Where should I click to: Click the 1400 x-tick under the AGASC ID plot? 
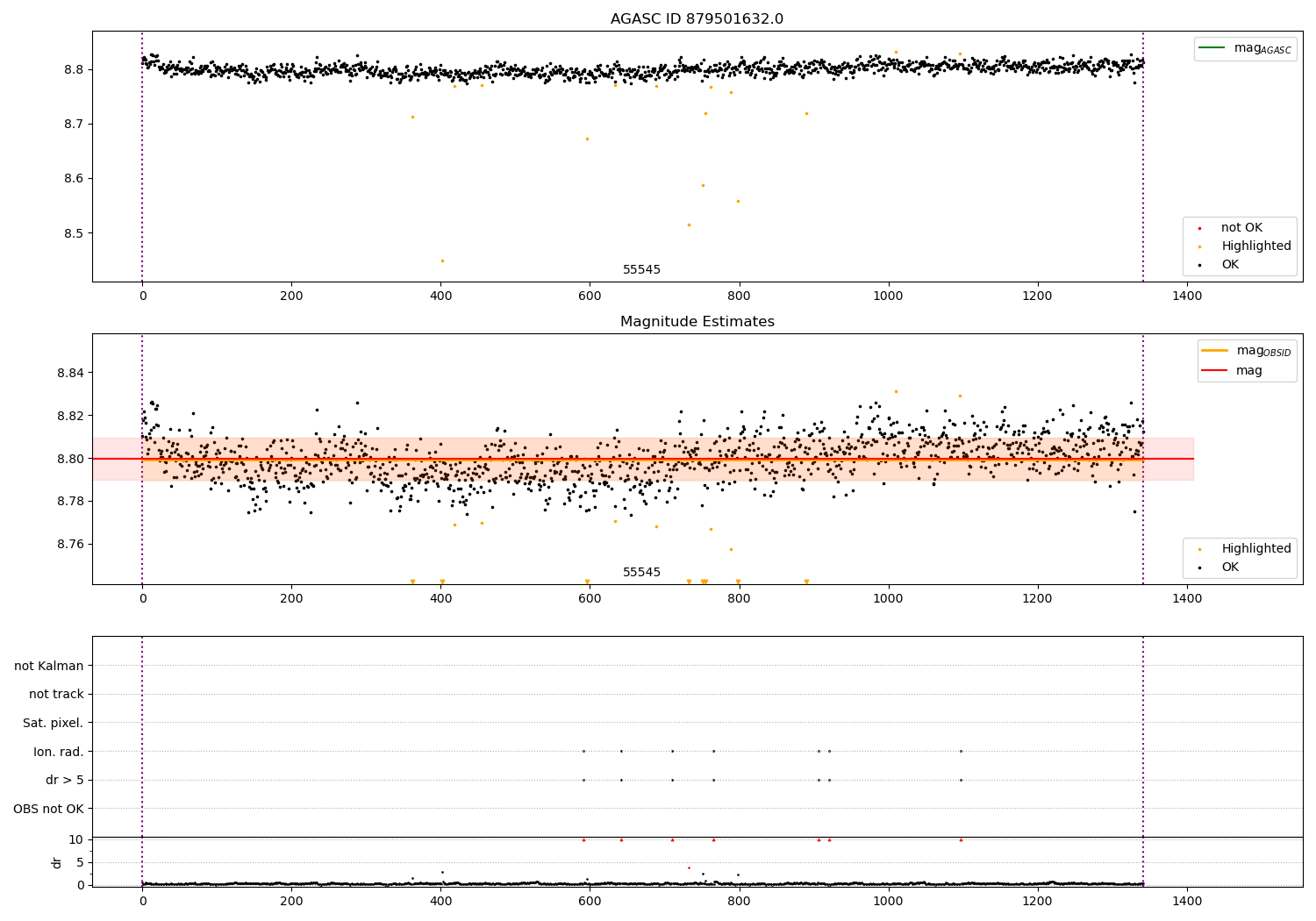pyautogui.click(x=1187, y=296)
